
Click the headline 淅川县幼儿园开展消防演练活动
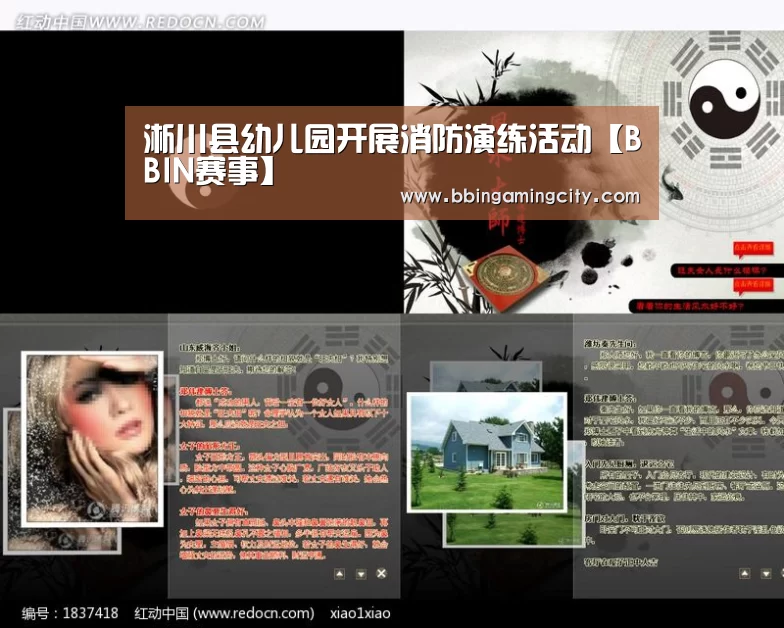pyautogui.click(x=368, y=138)
